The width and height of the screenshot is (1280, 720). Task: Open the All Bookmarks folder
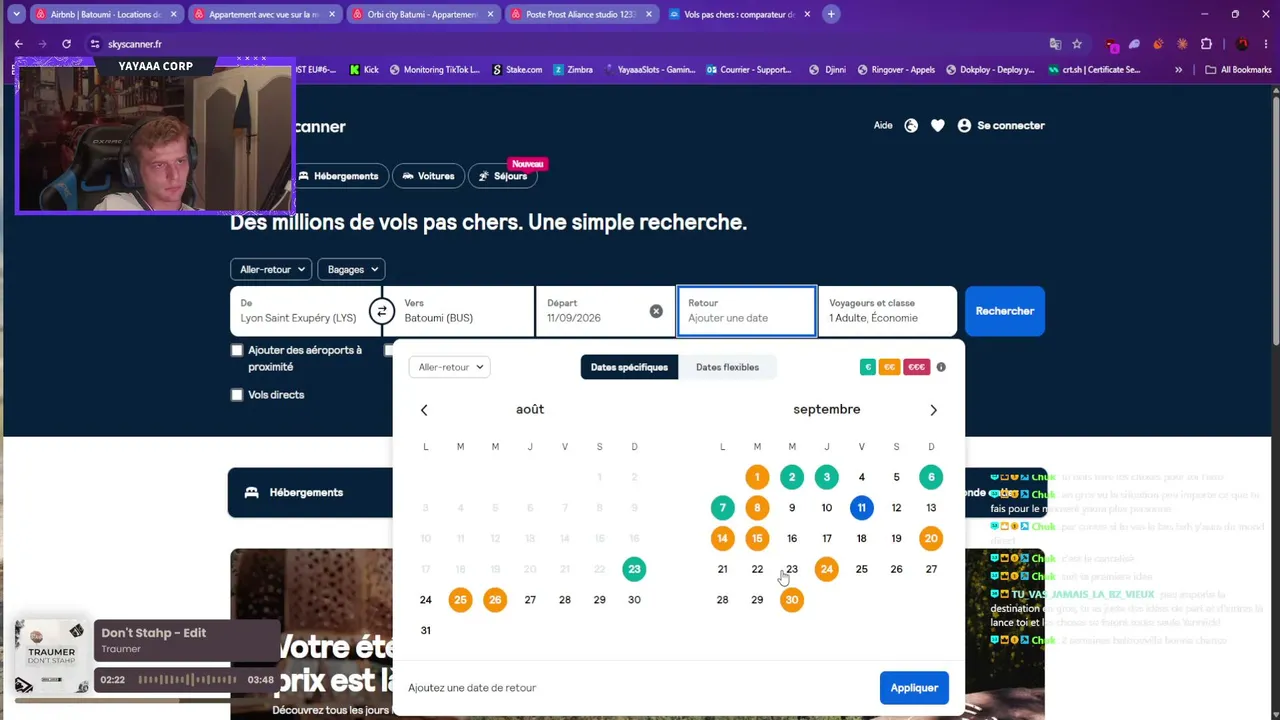[1238, 70]
